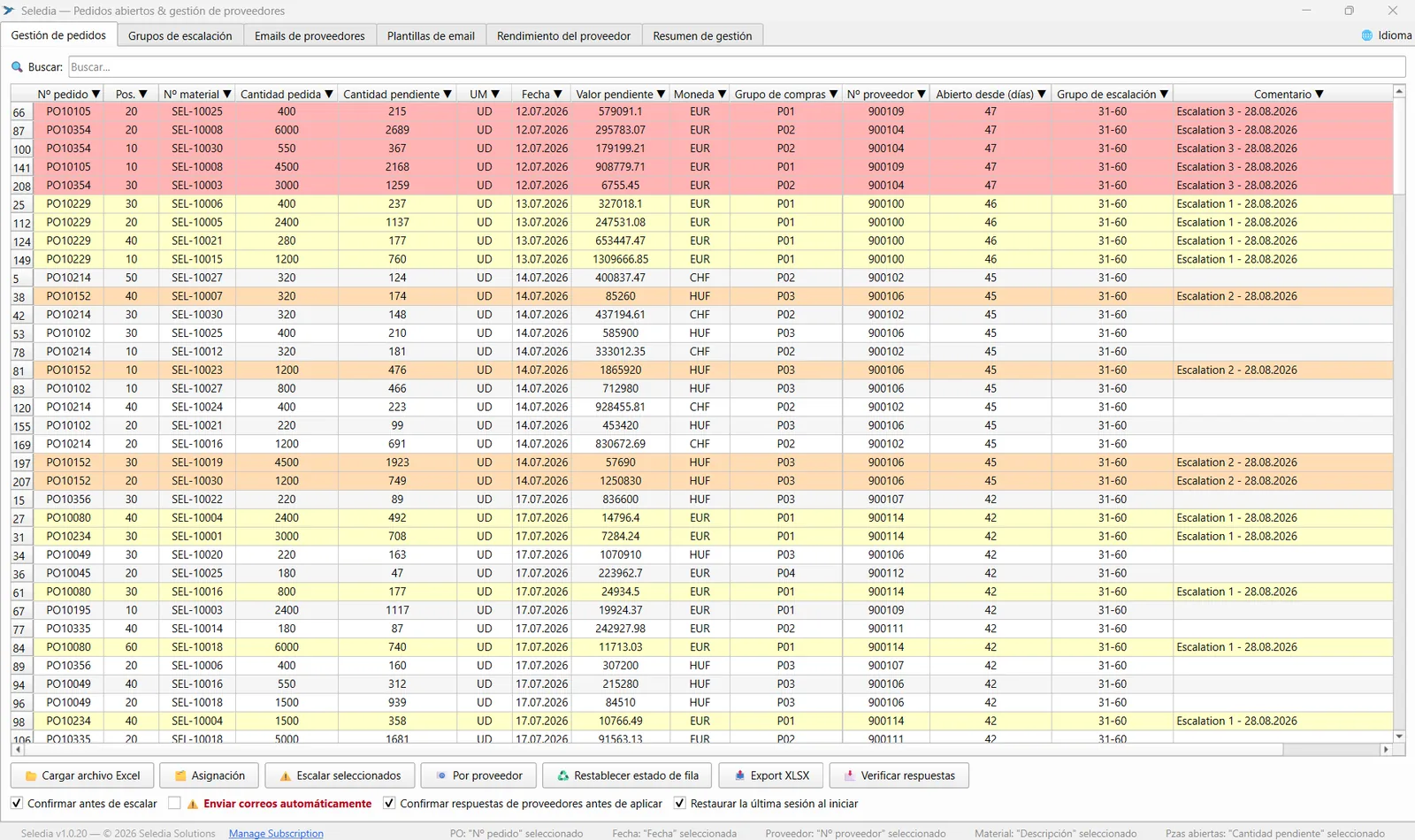Open the Grupo de compras filter dropdown
Screen dimensions: 1415x840
point(833,95)
